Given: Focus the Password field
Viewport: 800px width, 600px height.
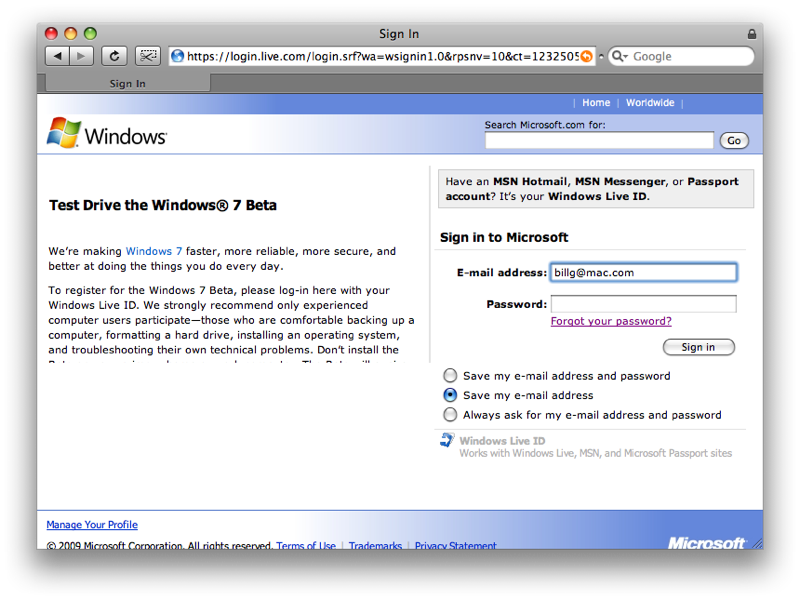Looking at the screenshot, I should coord(643,304).
